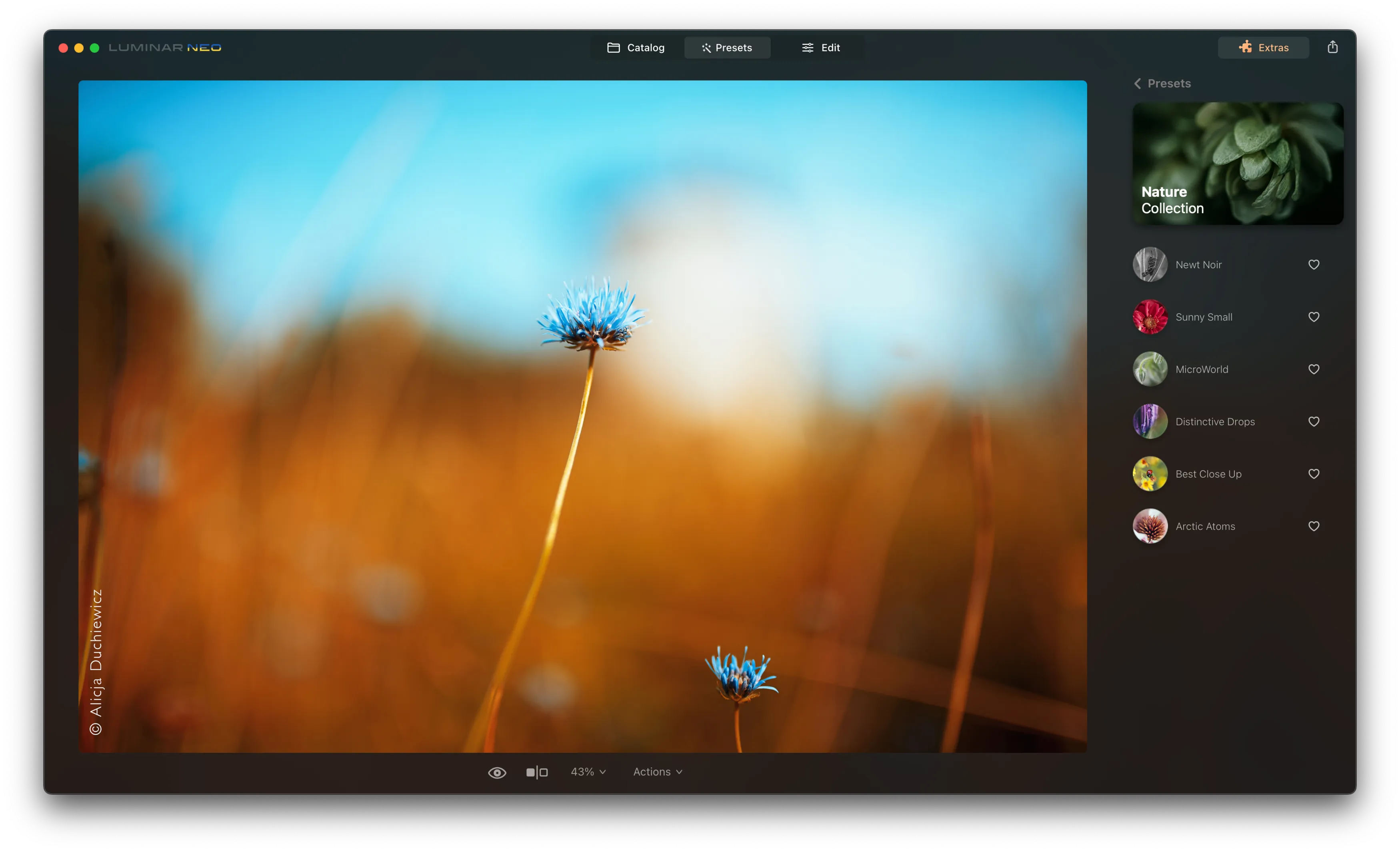Click the Best Close Up thumbnail

[x=1150, y=474]
